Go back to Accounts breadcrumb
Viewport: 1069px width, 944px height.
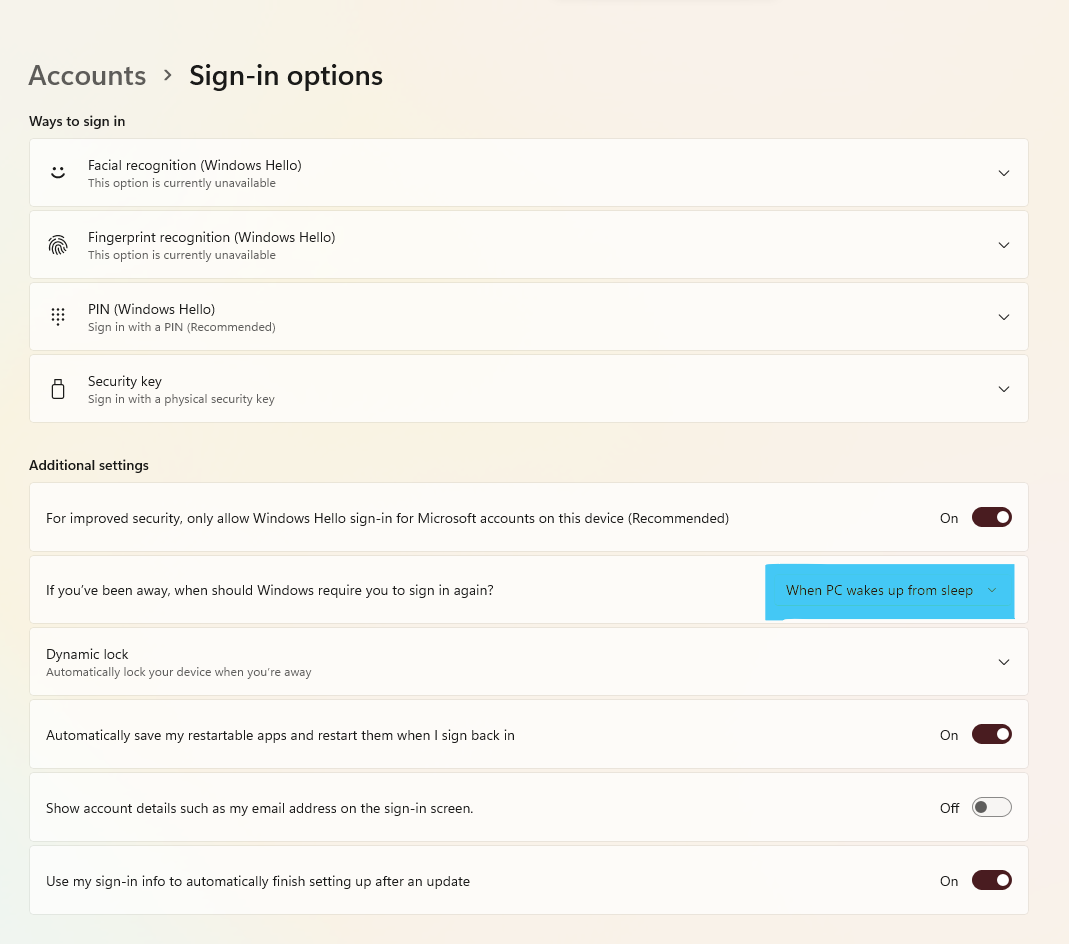coord(87,76)
